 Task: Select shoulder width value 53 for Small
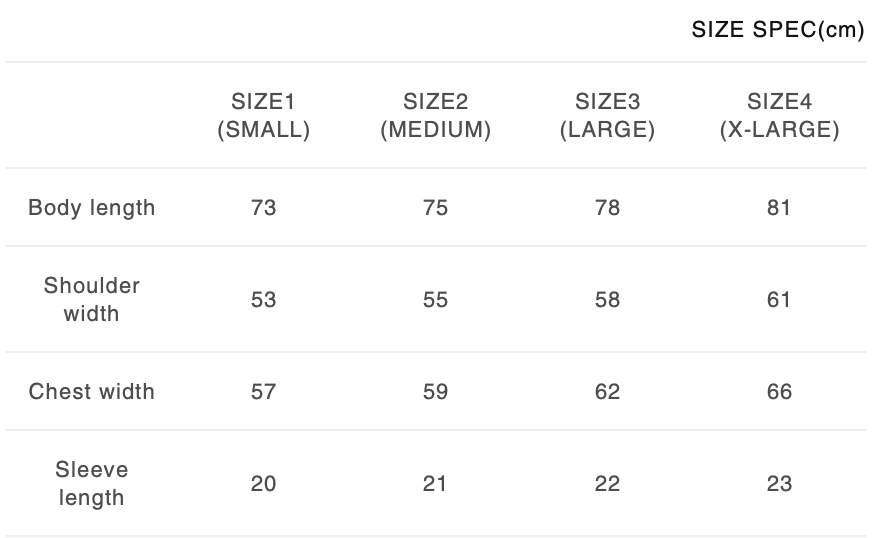coord(264,300)
